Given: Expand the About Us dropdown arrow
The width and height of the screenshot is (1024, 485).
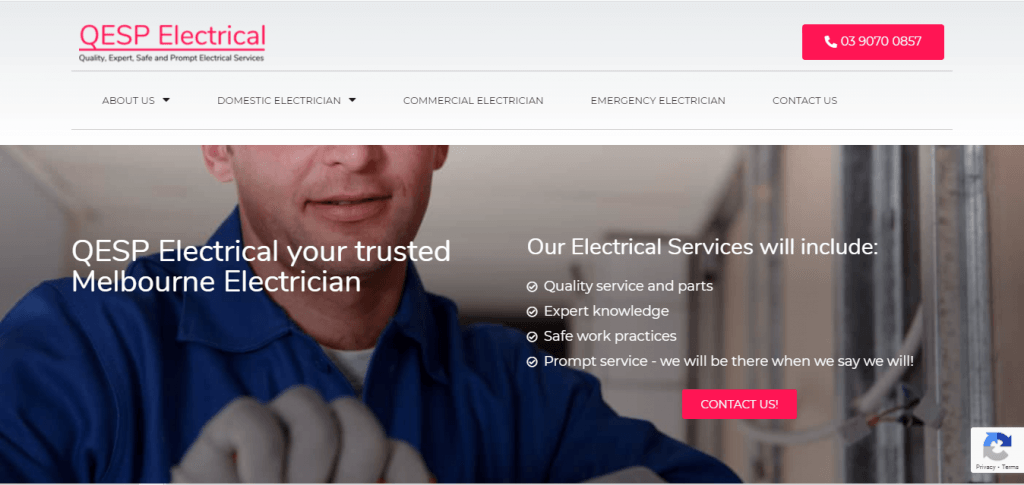Looking at the screenshot, I should [x=166, y=100].
